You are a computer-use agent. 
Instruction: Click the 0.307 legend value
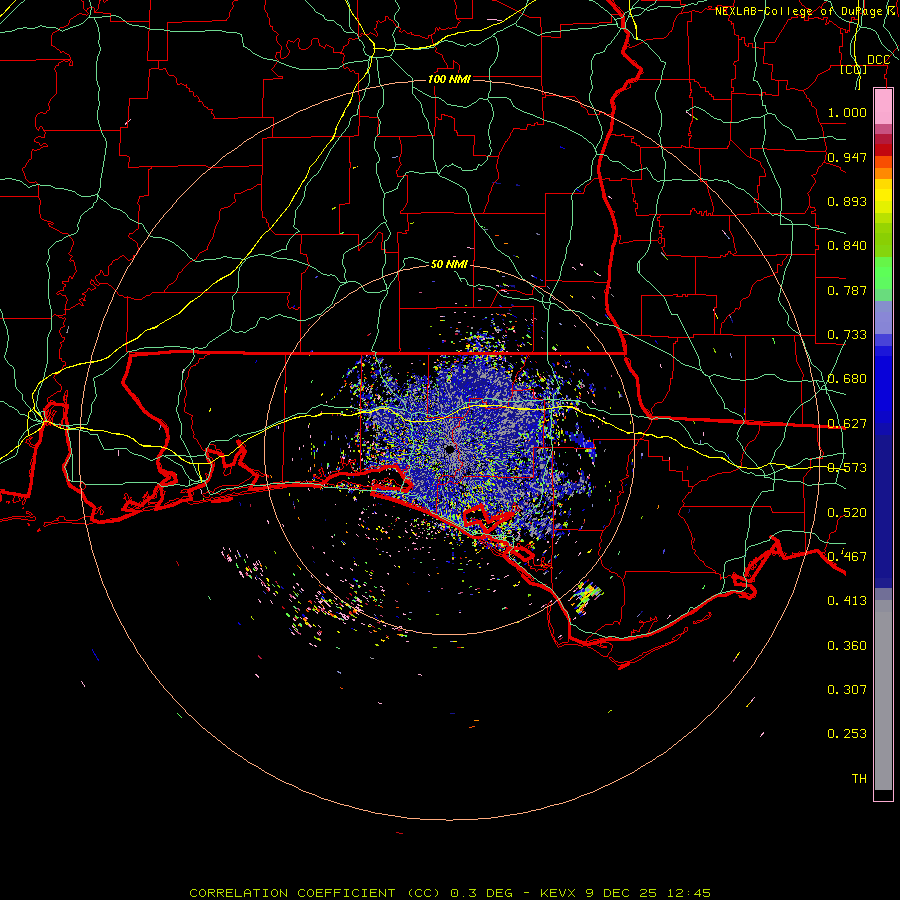[x=847, y=689]
